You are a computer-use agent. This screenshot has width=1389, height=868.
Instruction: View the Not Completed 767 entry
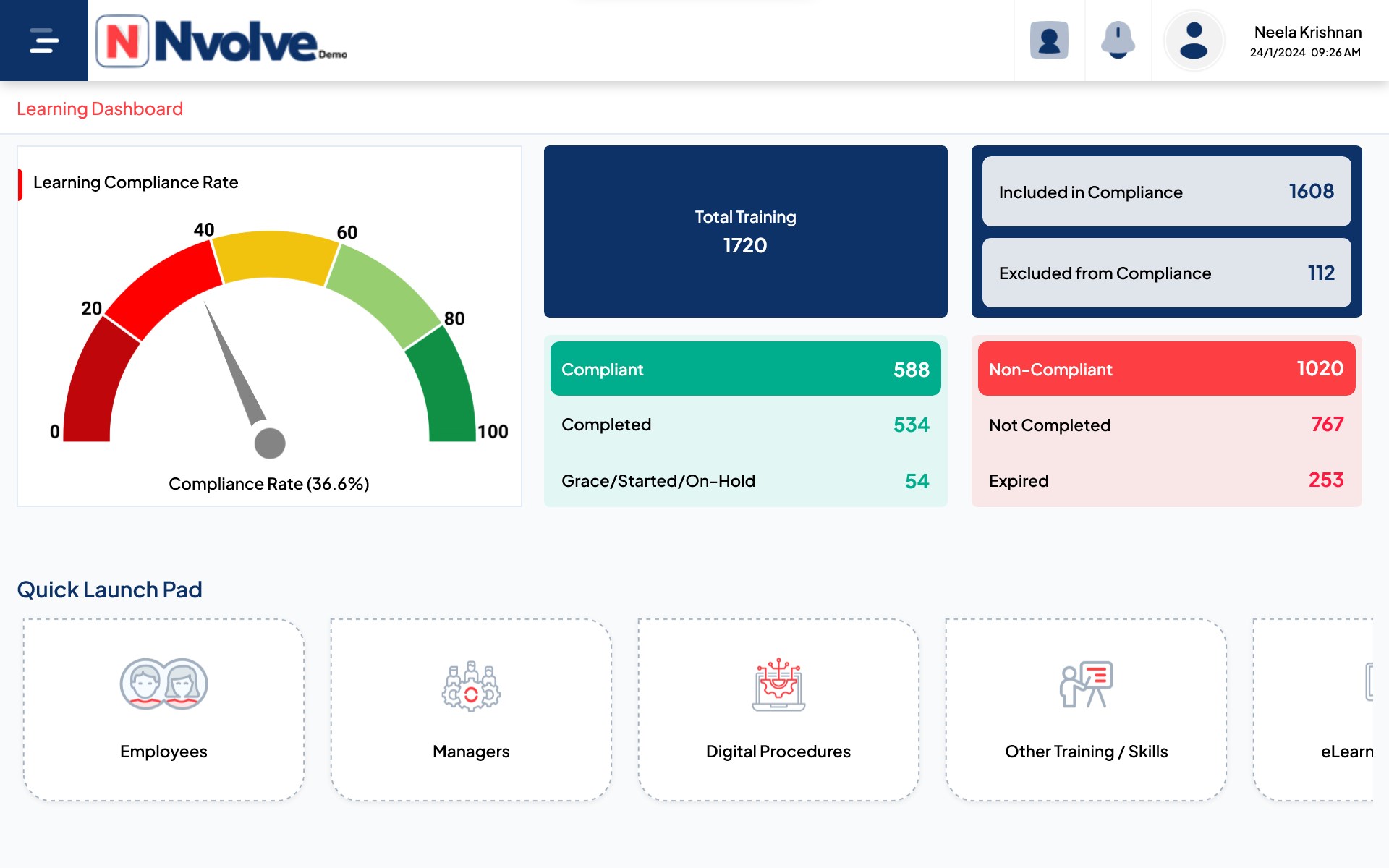[1166, 425]
